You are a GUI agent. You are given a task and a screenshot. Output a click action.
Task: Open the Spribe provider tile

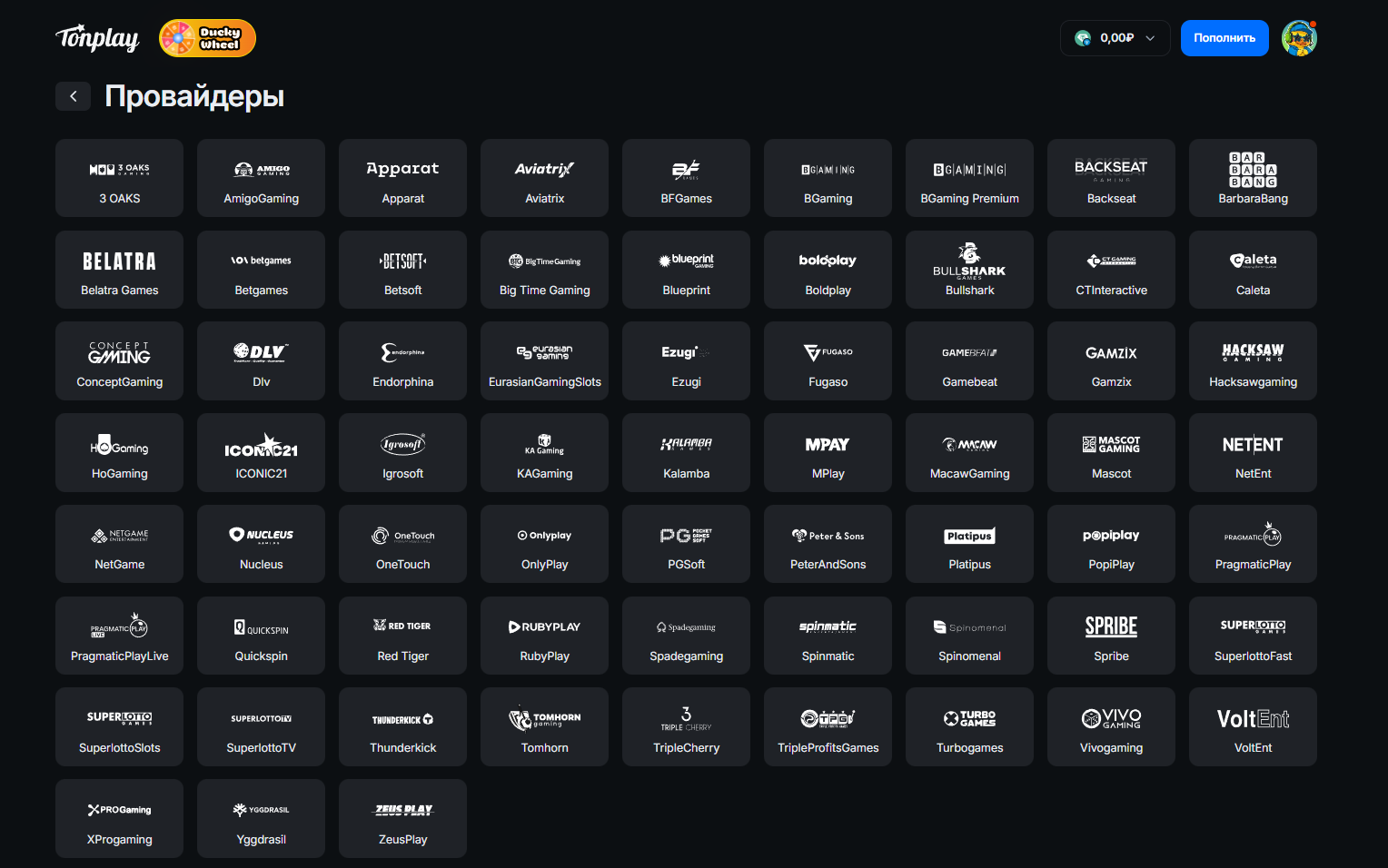click(1111, 636)
